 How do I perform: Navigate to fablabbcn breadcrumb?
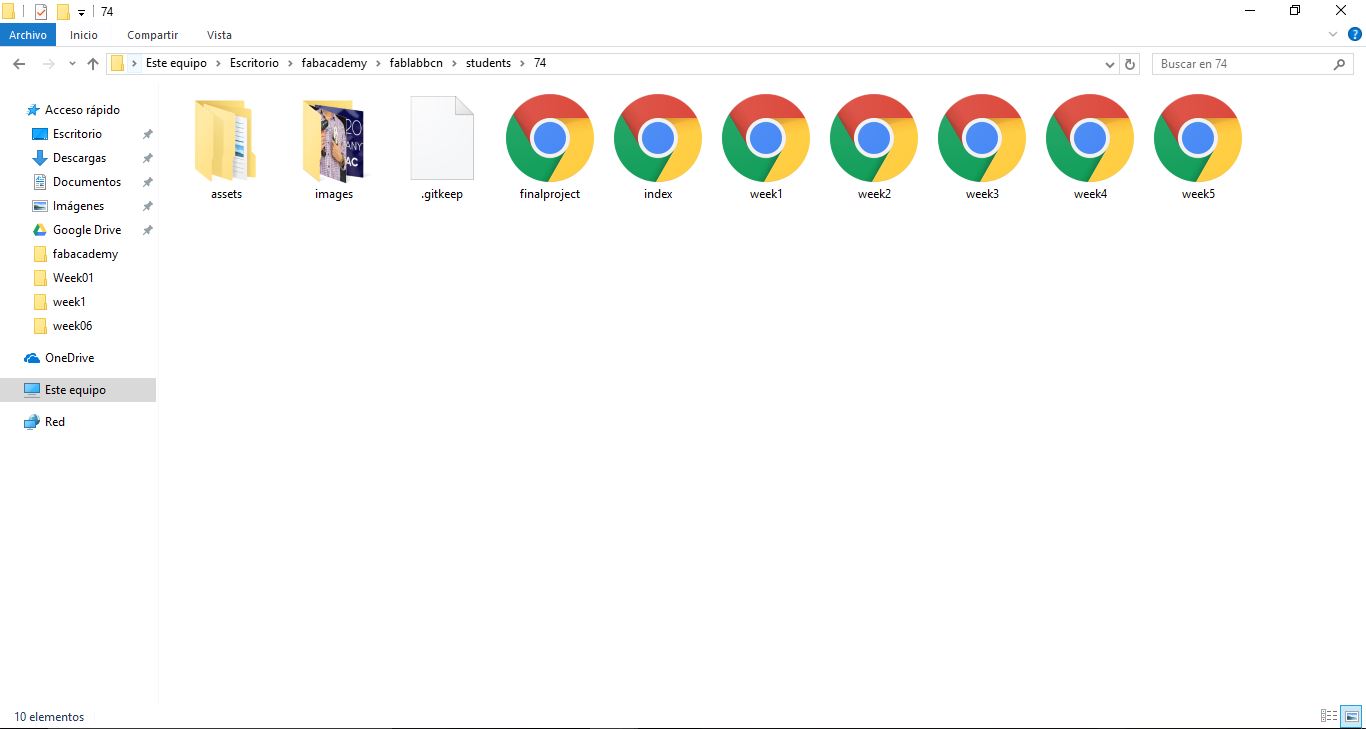coord(416,63)
